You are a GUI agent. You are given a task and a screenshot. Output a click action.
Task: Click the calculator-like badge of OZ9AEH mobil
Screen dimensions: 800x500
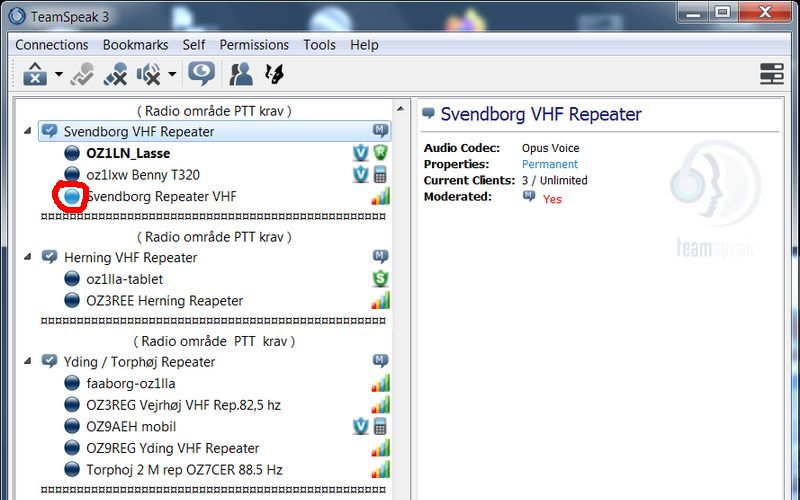380,427
